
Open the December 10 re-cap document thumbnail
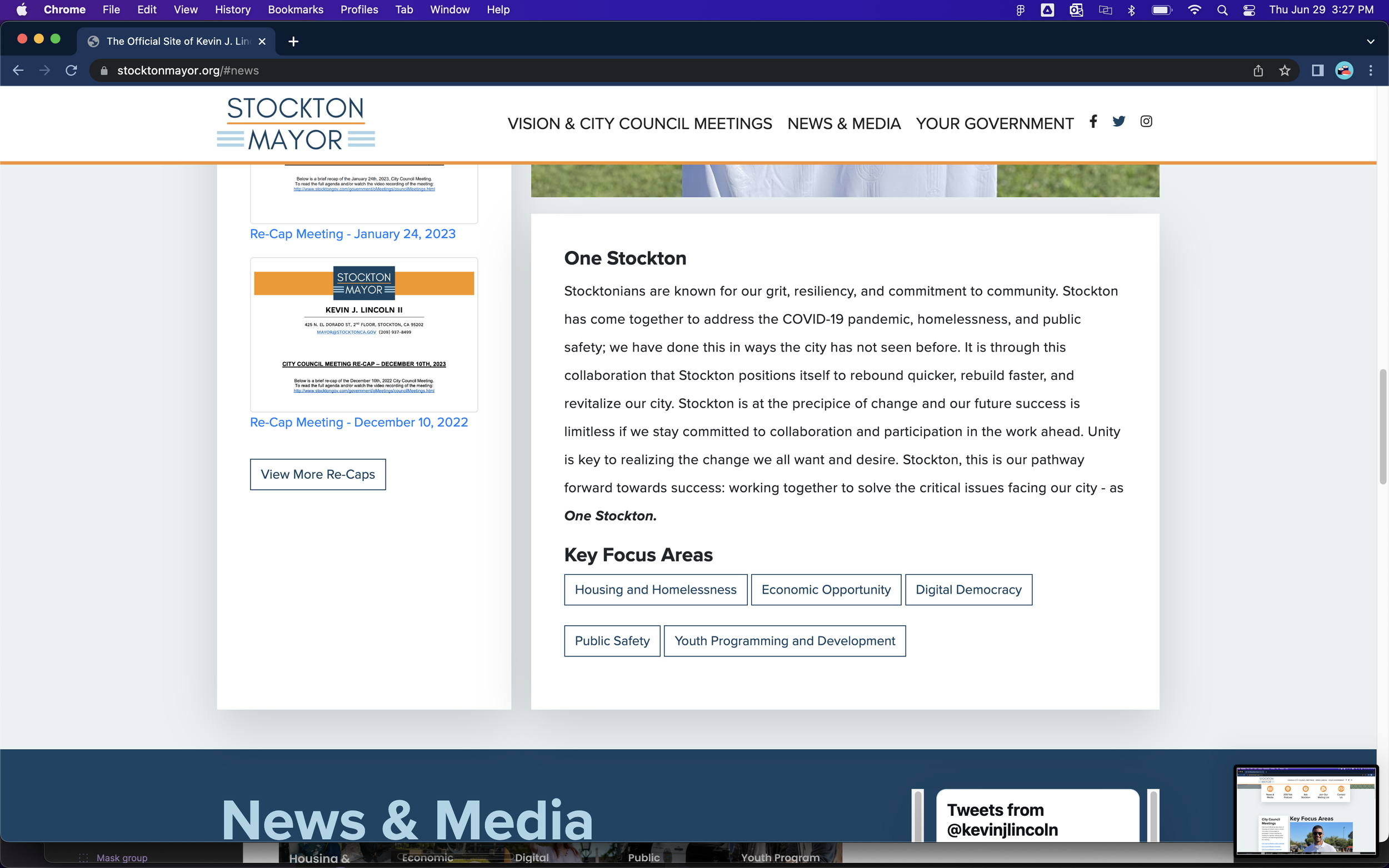point(363,335)
